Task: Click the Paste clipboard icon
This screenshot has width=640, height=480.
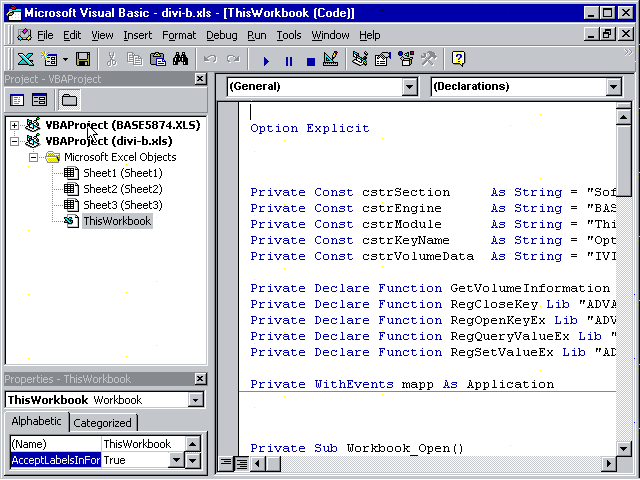Action: click(x=158, y=59)
